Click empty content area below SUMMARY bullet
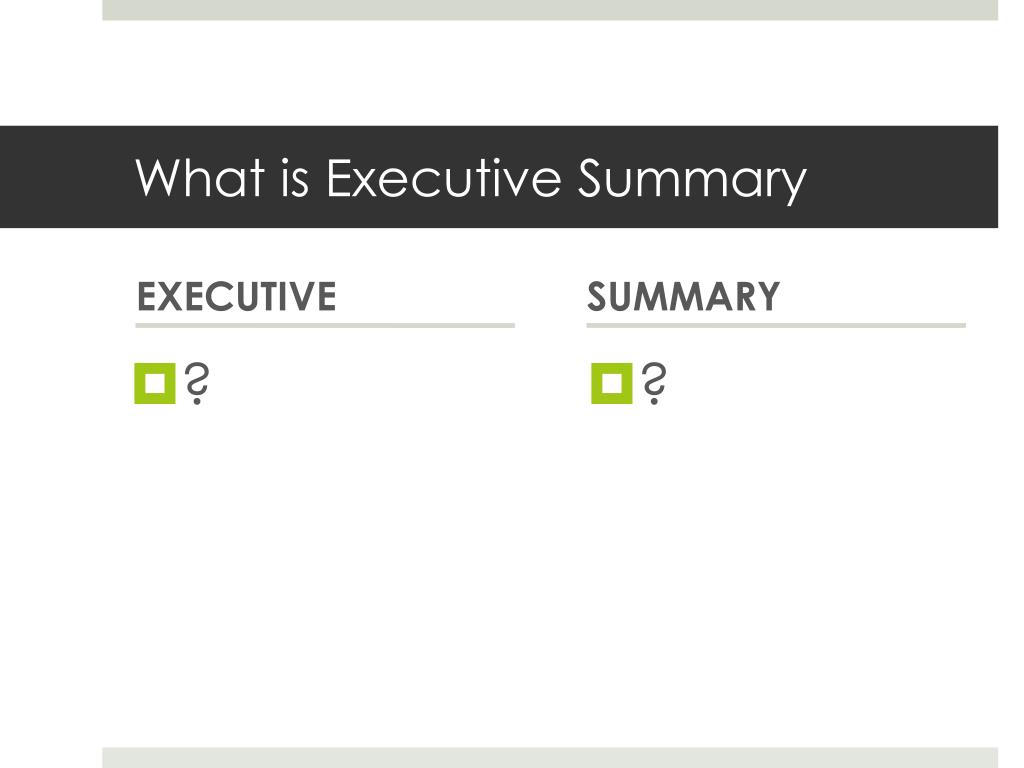Screen dimensions: 1024x768 pyautogui.click(x=776, y=555)
